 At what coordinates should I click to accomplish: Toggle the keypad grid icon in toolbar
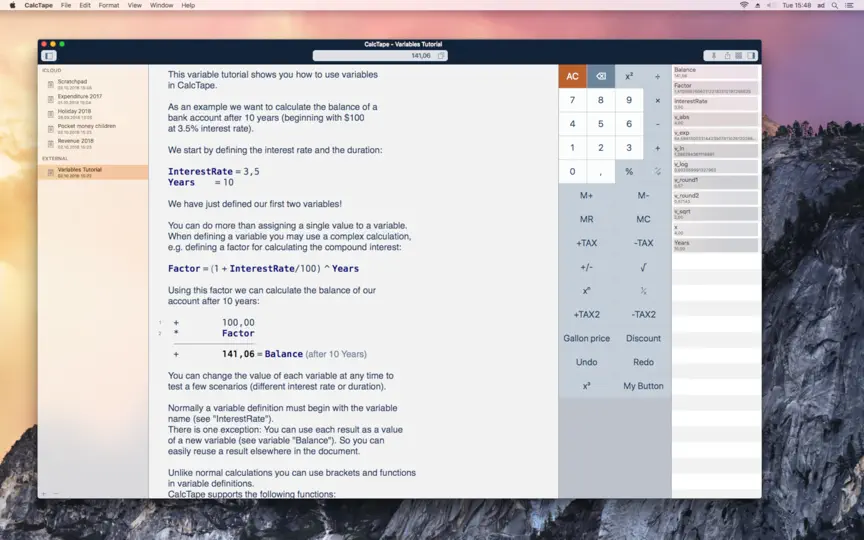(x=738, y=56)
